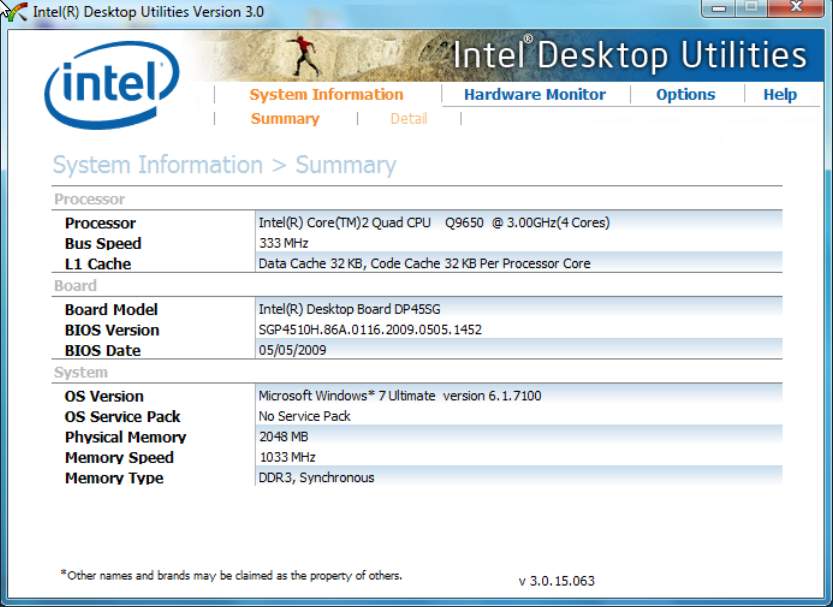This screenshot has height=607, width=833.
Task: Click the Board Model label
Action: [111, 310]
